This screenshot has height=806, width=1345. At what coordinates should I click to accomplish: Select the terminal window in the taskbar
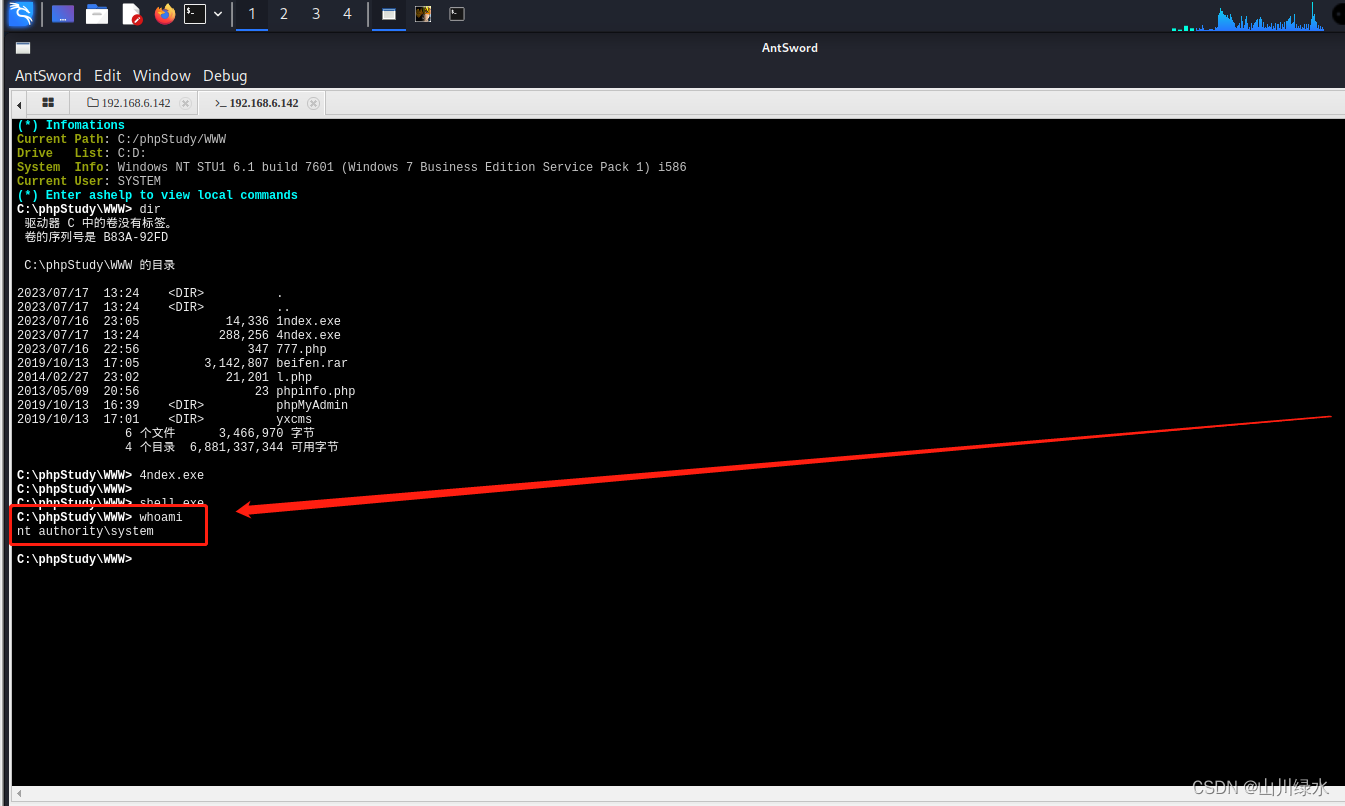click(x=456, y=14)
